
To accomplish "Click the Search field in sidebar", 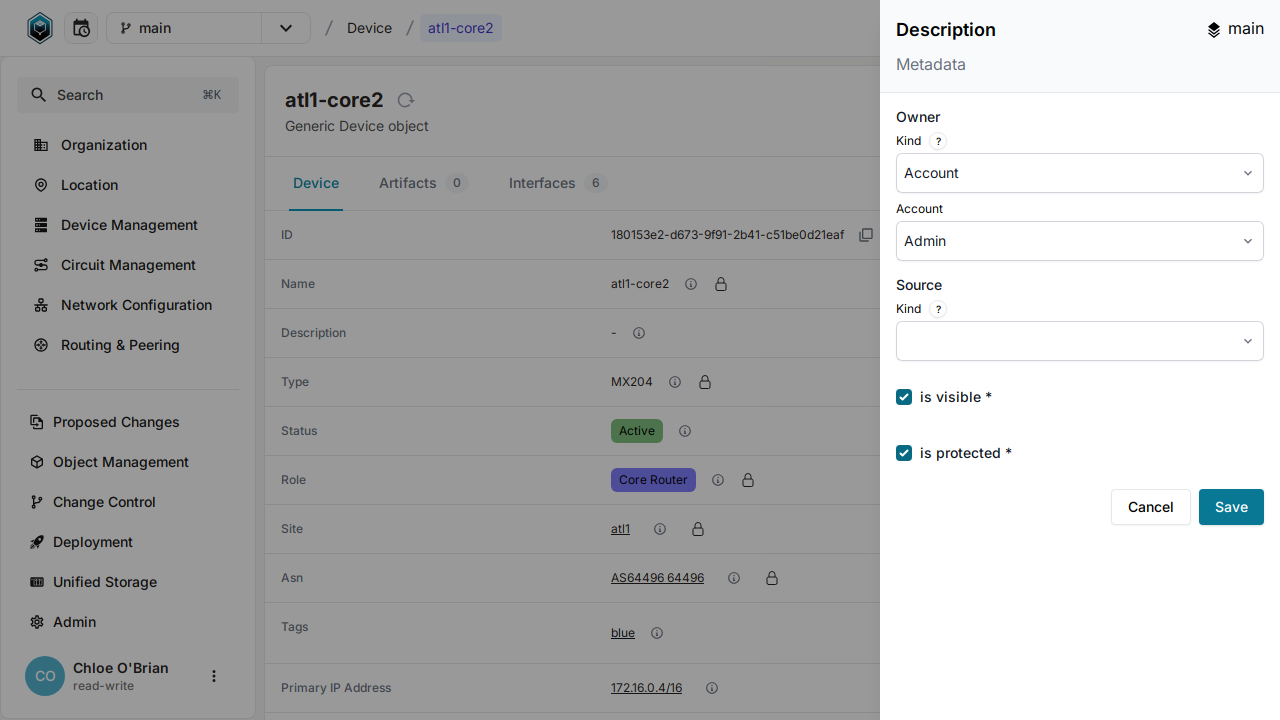I will (x=128, y=95).
